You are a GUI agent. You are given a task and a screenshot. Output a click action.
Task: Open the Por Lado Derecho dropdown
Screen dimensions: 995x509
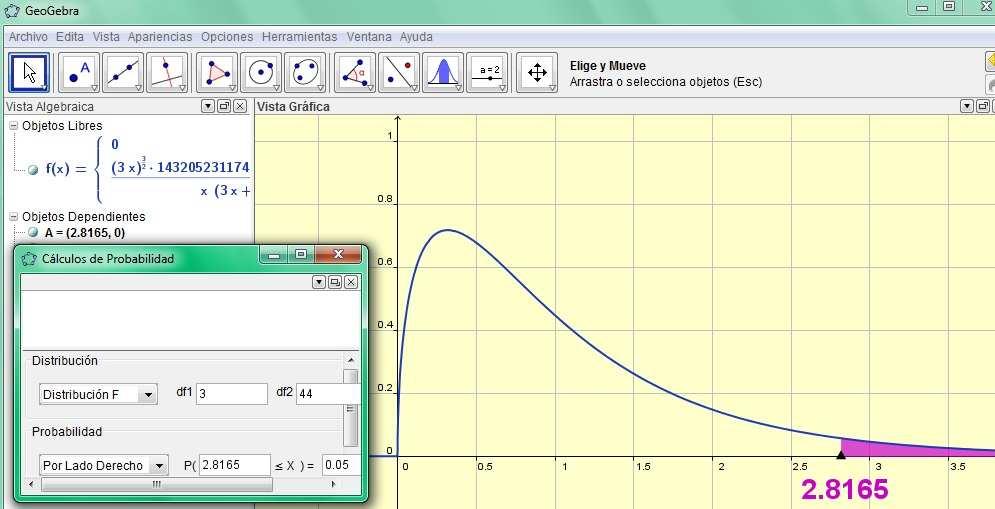(104, 465)
